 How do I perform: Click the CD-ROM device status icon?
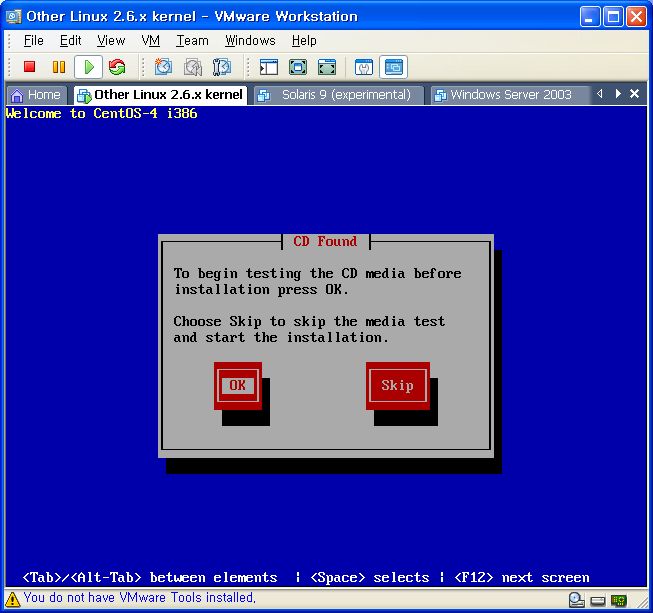pyautogui.click(x=577, y=600)
